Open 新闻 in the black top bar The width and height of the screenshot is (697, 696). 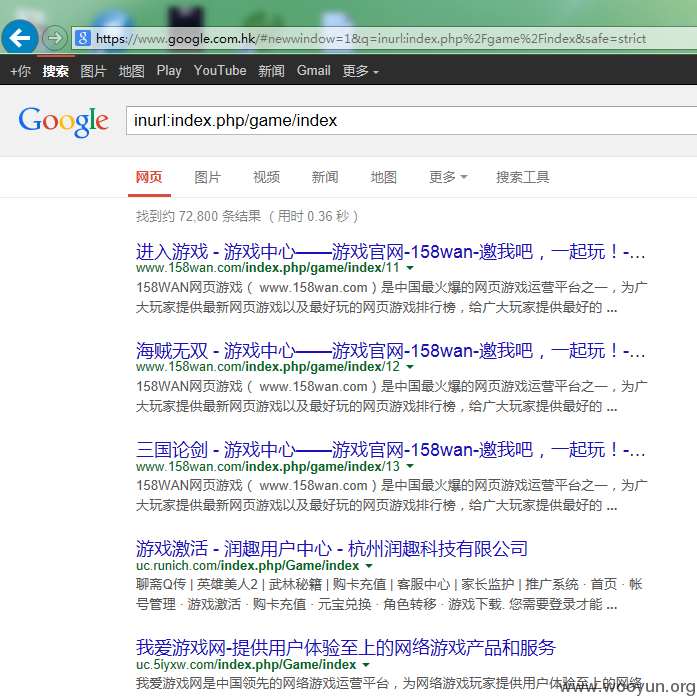coord(272,71)
